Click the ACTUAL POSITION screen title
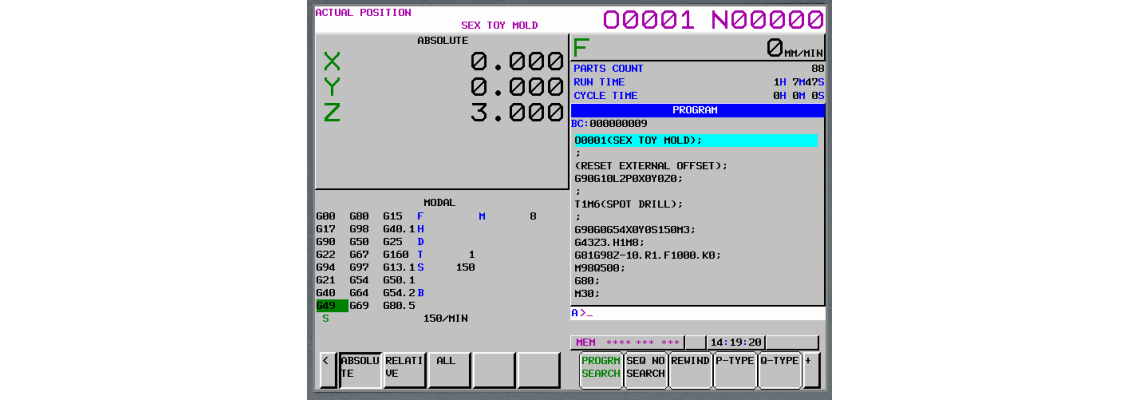The image size is (1140, 400). (363, 12)
